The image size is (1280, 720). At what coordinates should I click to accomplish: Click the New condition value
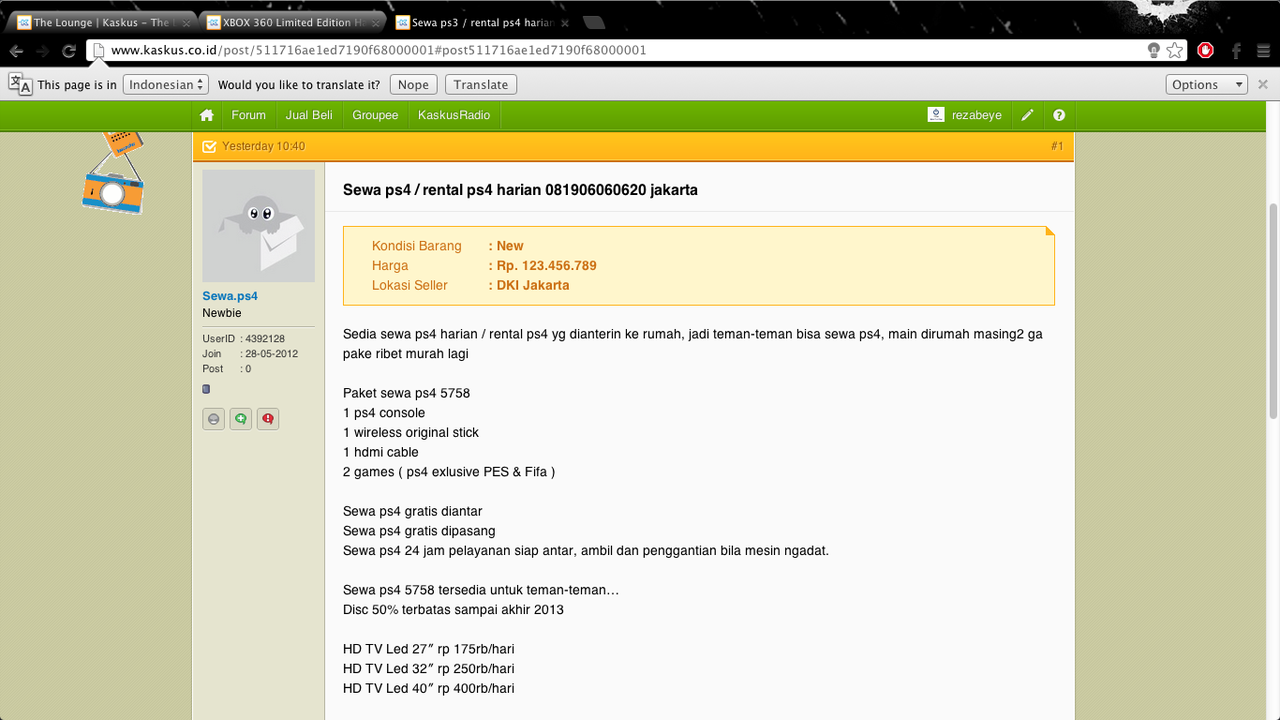pos(510,246)
